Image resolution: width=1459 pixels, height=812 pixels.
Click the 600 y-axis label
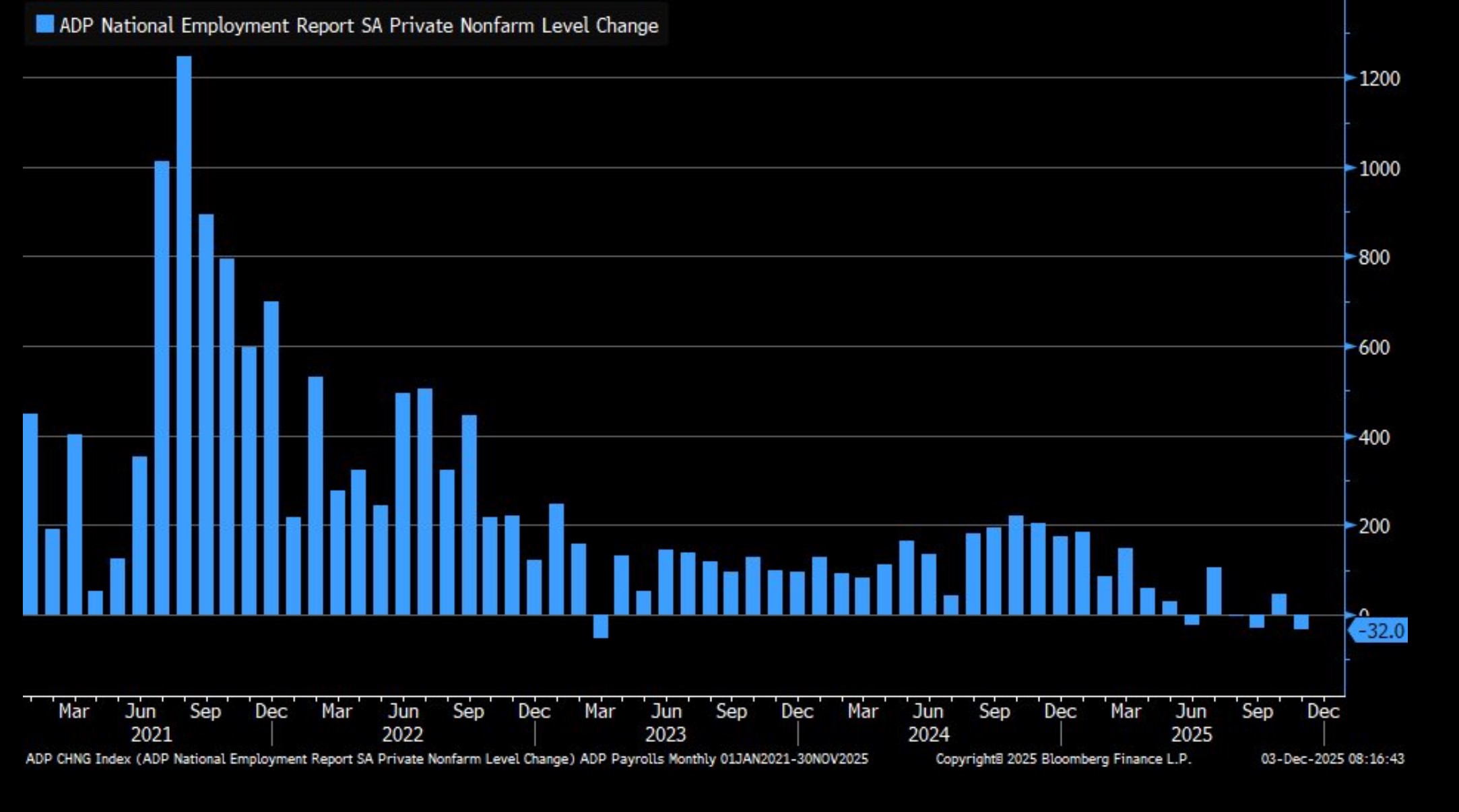click(x=1374, y=347)
